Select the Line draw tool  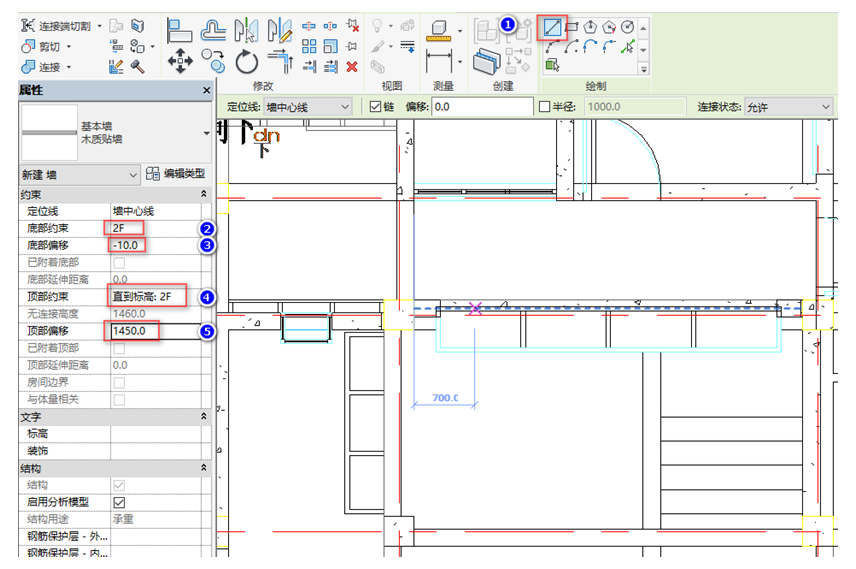point(552,27)
